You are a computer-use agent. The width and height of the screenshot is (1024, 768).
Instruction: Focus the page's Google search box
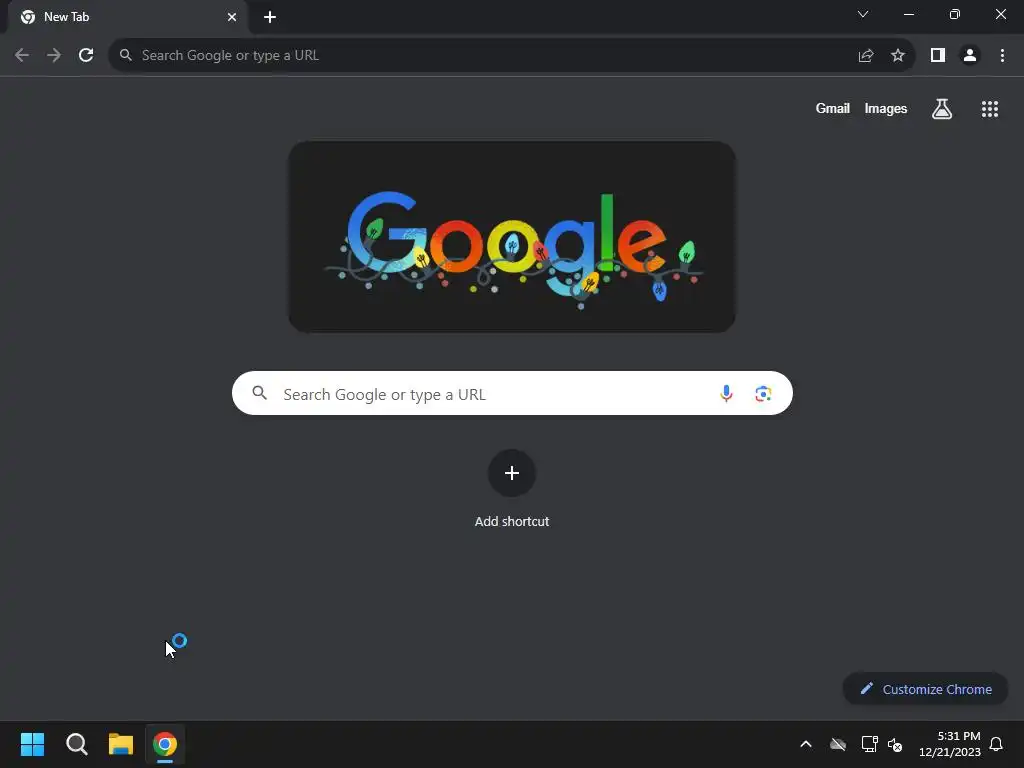(x=512, y=393)
